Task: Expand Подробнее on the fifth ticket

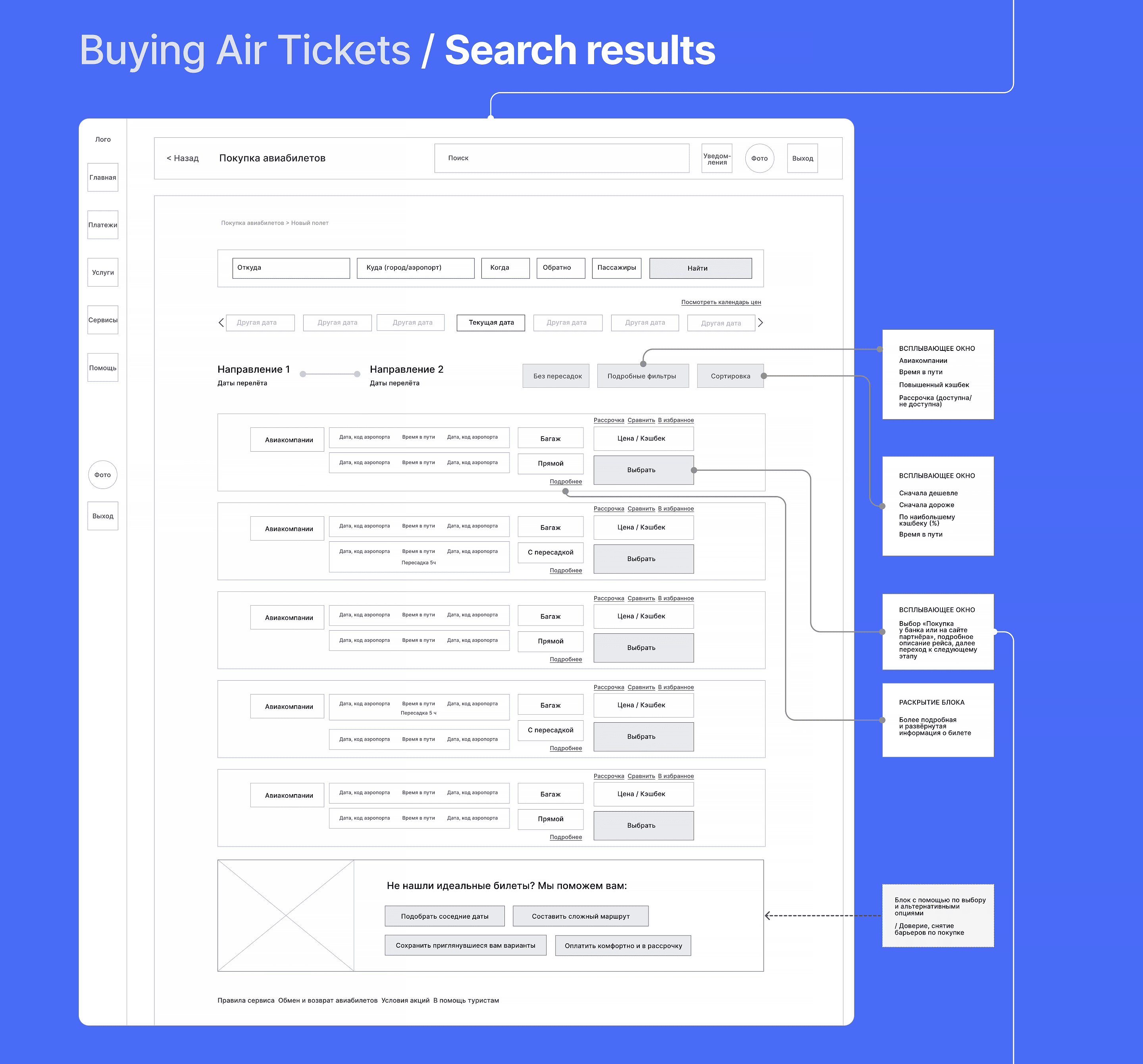Action: [566, 837]
